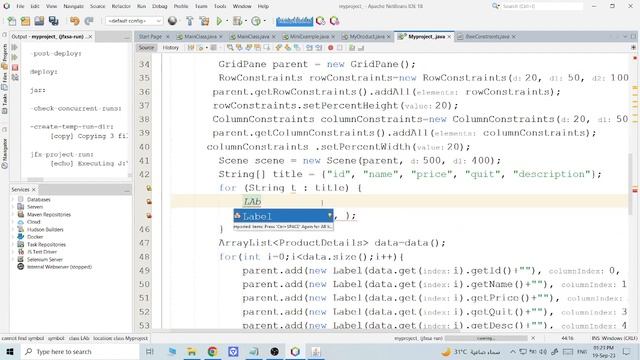Click the top search field
This screenshot has height=360, width=640.
tap(541, 7)
